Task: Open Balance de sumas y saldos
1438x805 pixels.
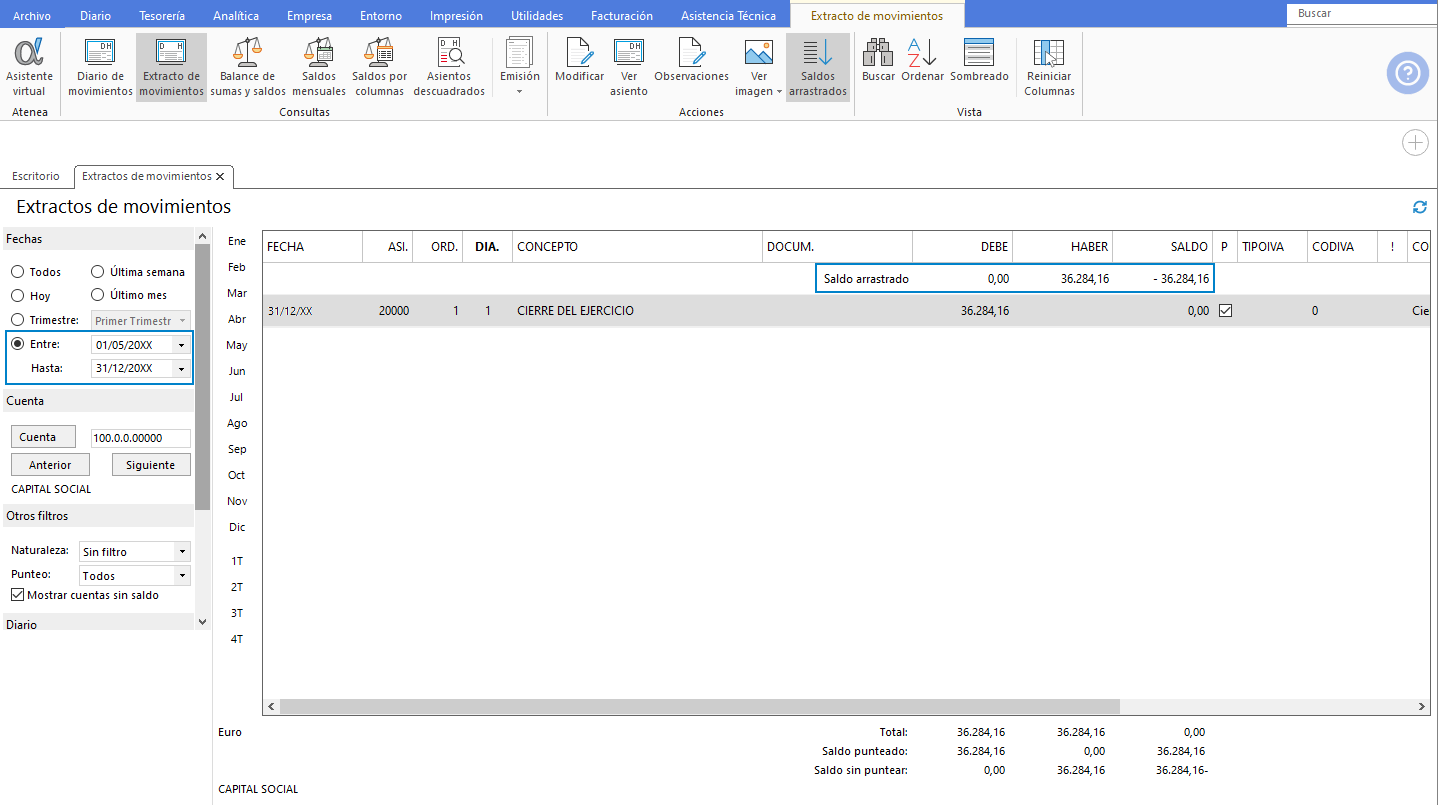Action: click(247, 68)
